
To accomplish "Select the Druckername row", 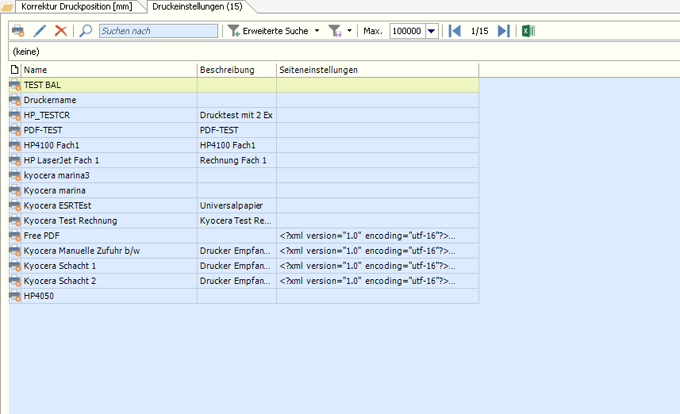I will [x=244, y=100].
